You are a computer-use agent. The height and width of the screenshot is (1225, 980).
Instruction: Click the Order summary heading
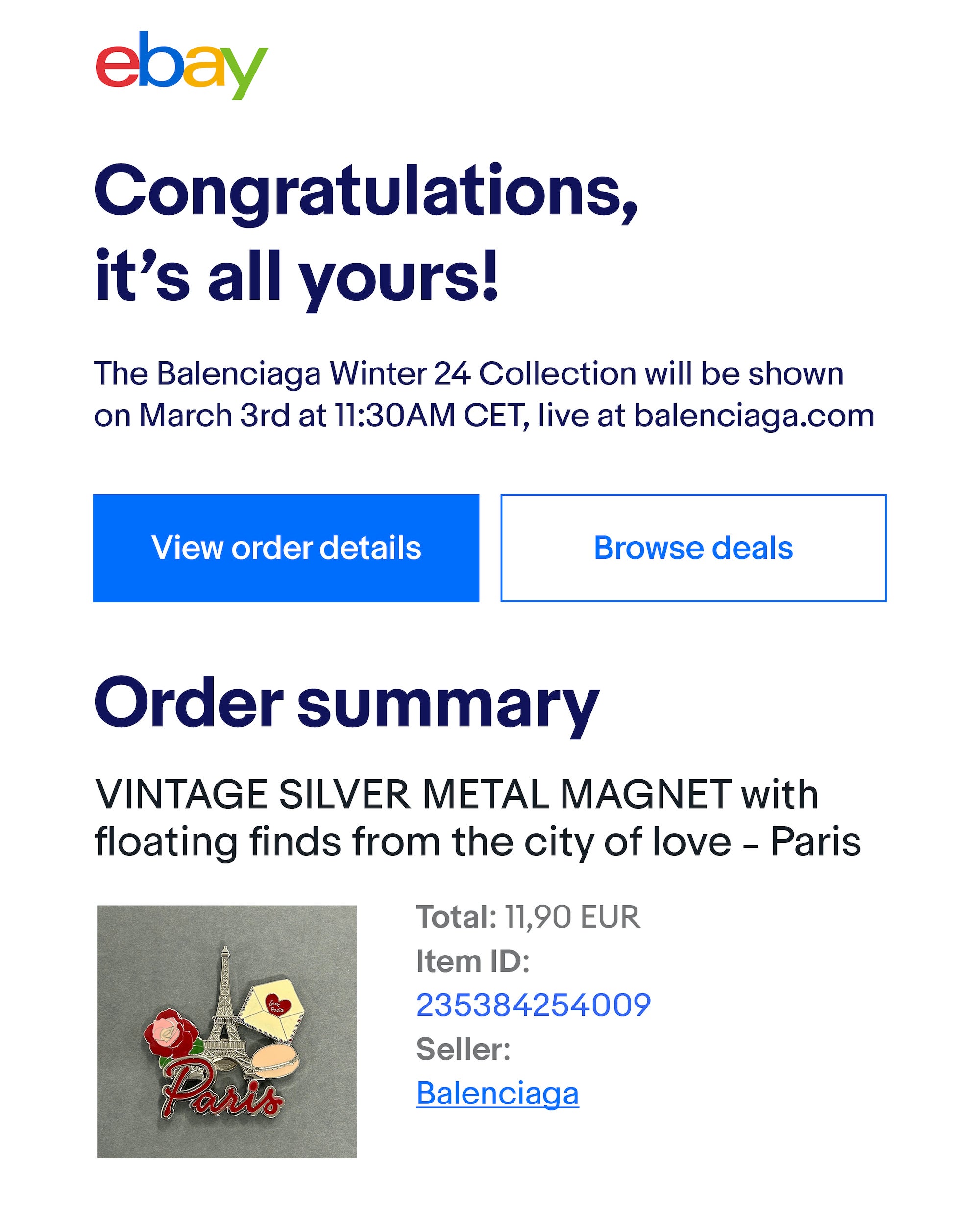[x=346, y=704]
